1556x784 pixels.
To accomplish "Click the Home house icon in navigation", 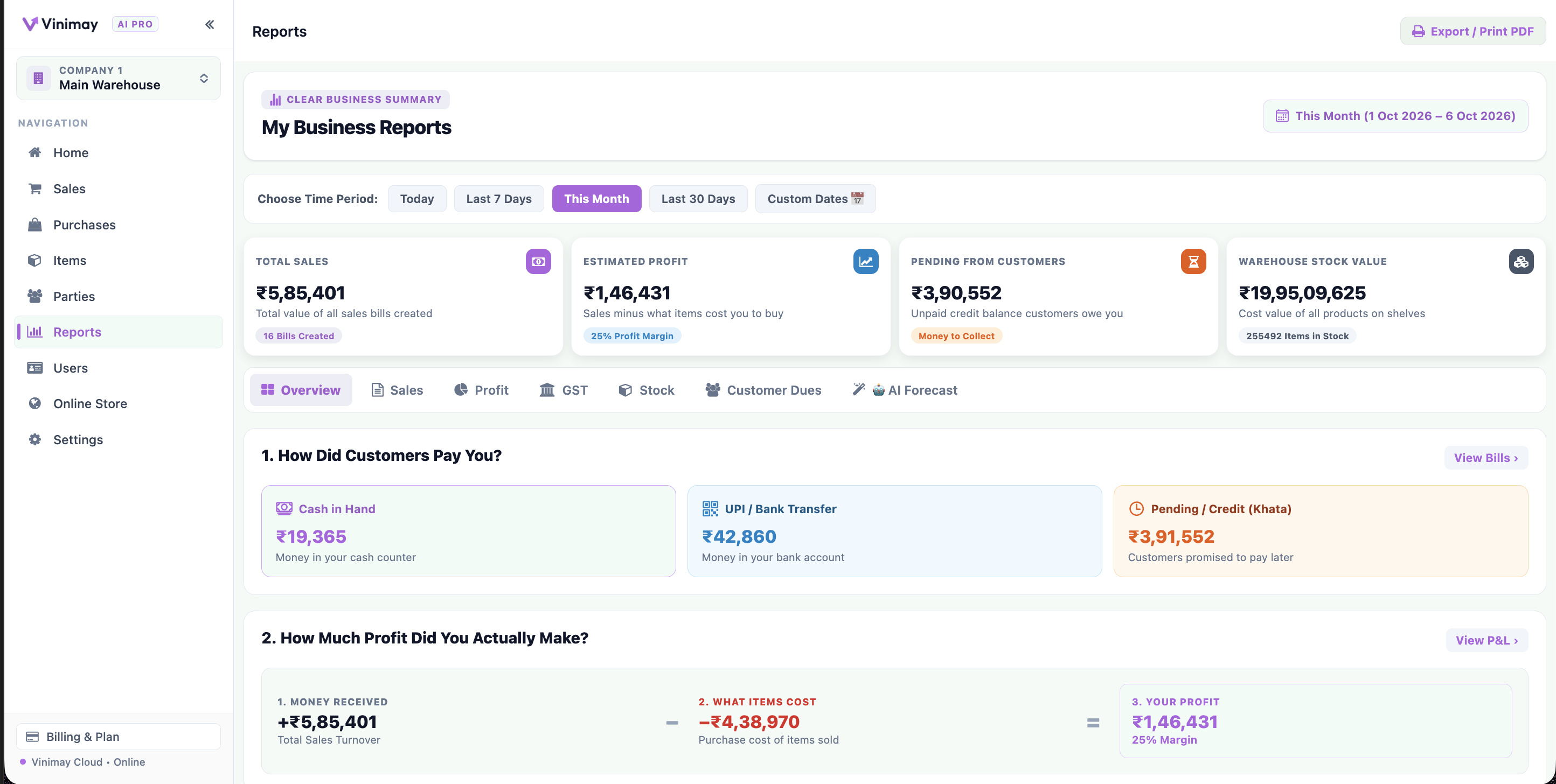I will click(35, 153).
